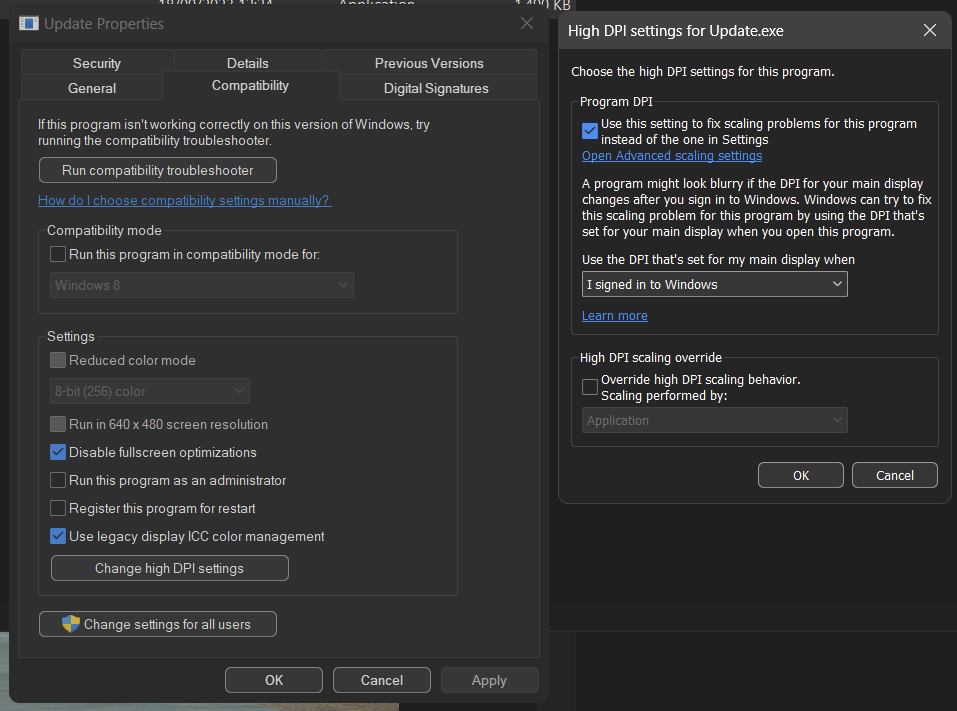Screen dimensions: 957x711
Task: Switch to the Security tab
Action: click(x=97, y=63)
